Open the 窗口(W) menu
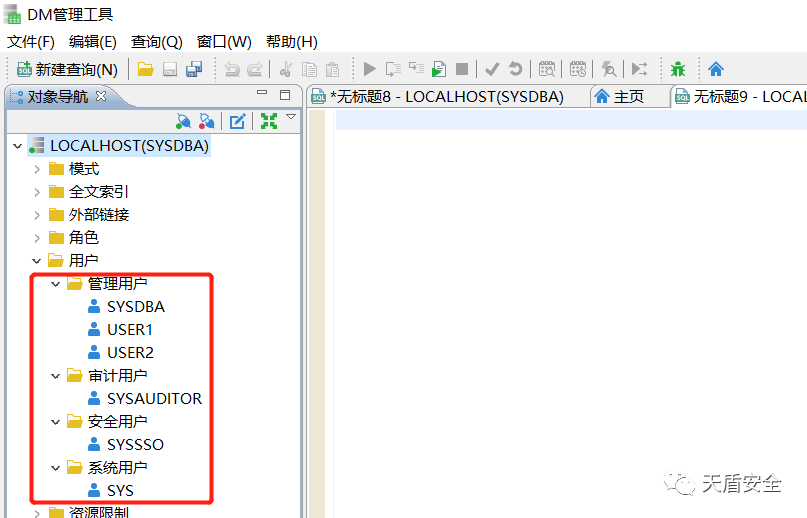This screenshot has height=518, width=807. click(224, 42)
